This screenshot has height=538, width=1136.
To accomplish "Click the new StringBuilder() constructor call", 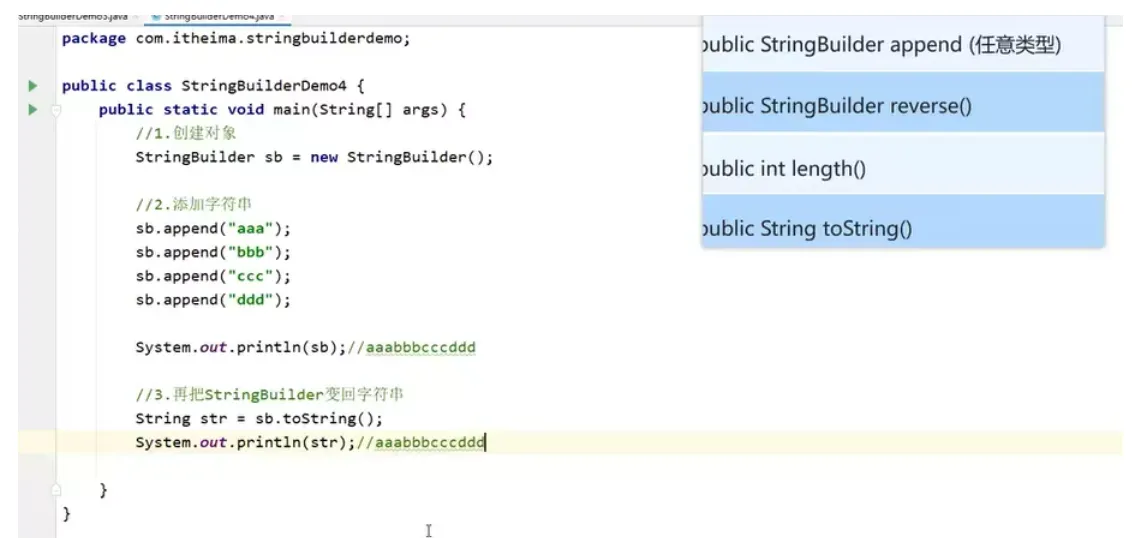I will click(396, 158).
